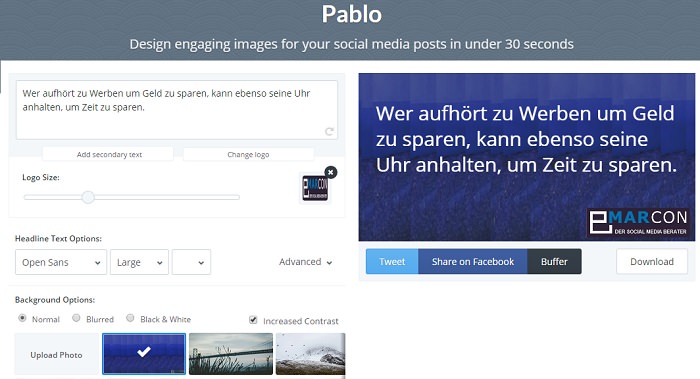The height and width of the screenshot is (379, 700).
Task: Open the Open Sans font dropdown
Action: coord(61,262)
